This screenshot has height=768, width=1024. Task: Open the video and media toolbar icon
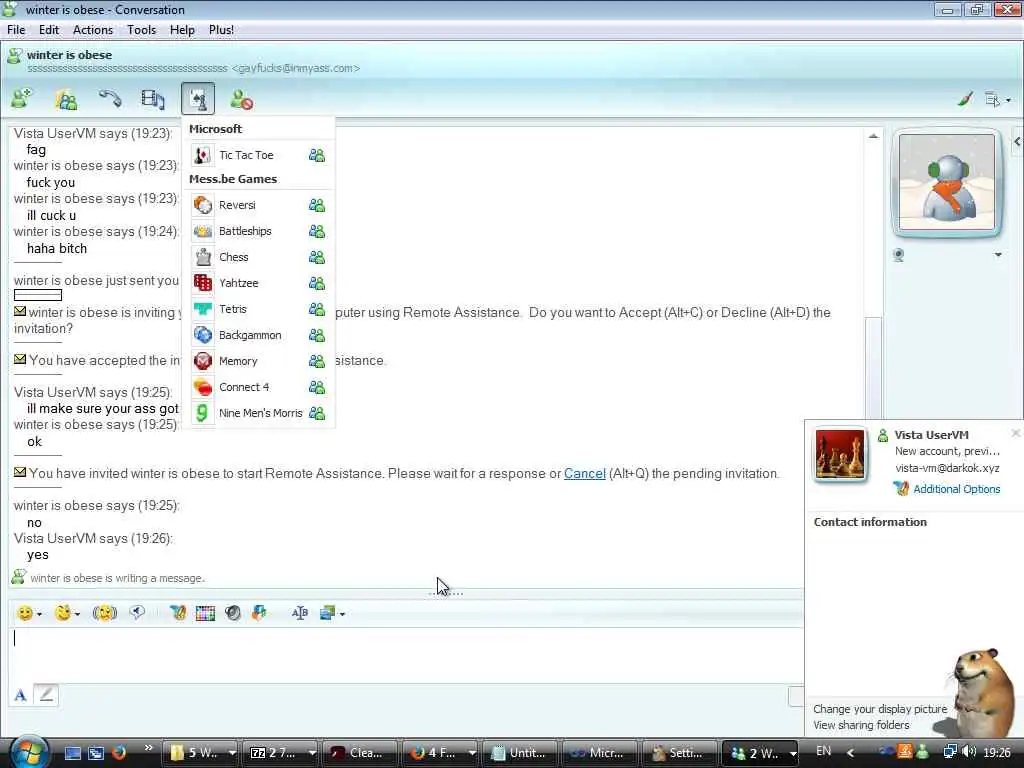coord(153,99)
